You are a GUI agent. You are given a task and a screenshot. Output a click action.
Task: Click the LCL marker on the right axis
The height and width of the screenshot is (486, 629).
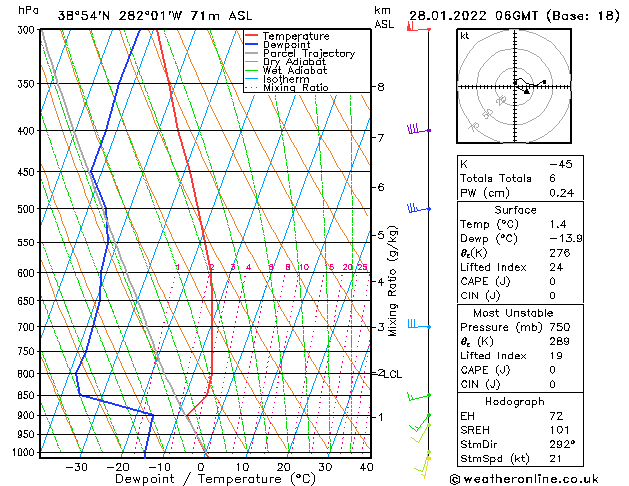click(391, 374)
